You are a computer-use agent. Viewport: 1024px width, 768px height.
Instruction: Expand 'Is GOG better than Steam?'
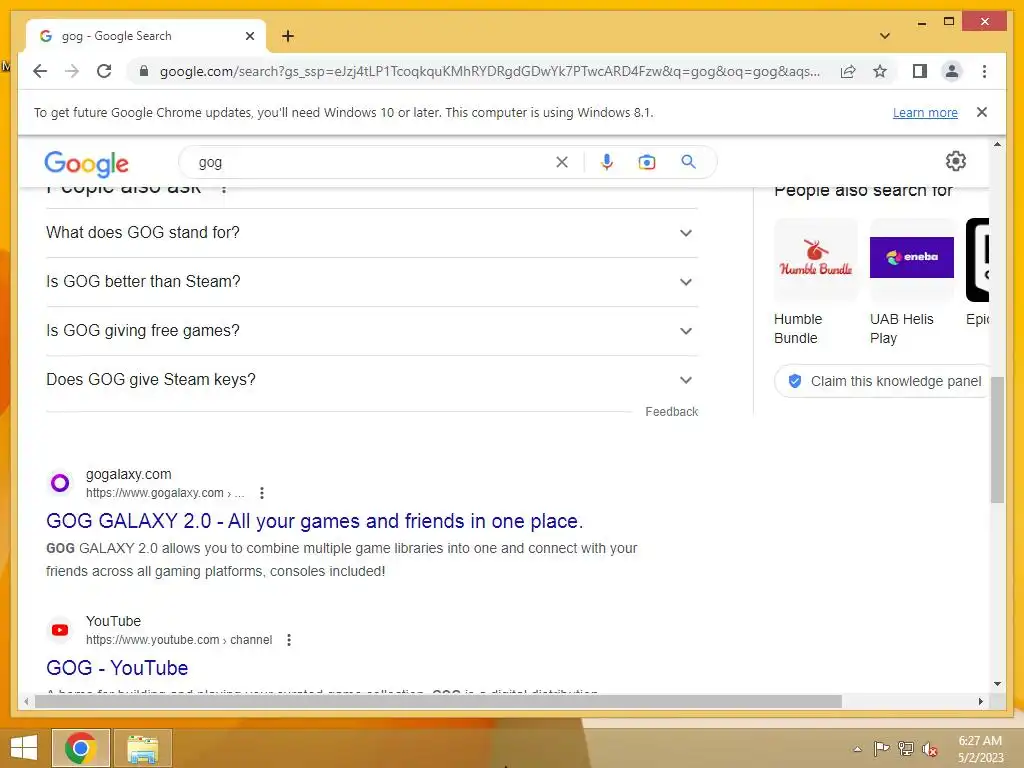click(x=372, y=281)
